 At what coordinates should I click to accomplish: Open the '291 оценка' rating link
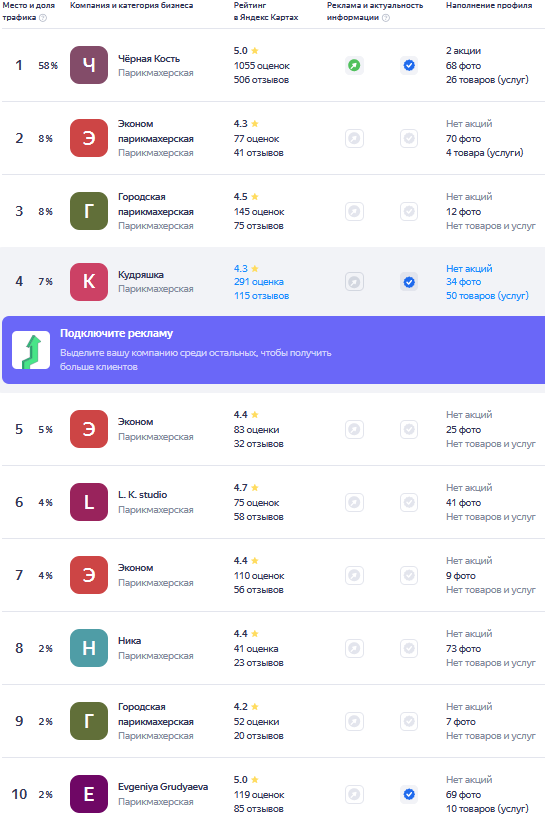click(x=259, y=282)
